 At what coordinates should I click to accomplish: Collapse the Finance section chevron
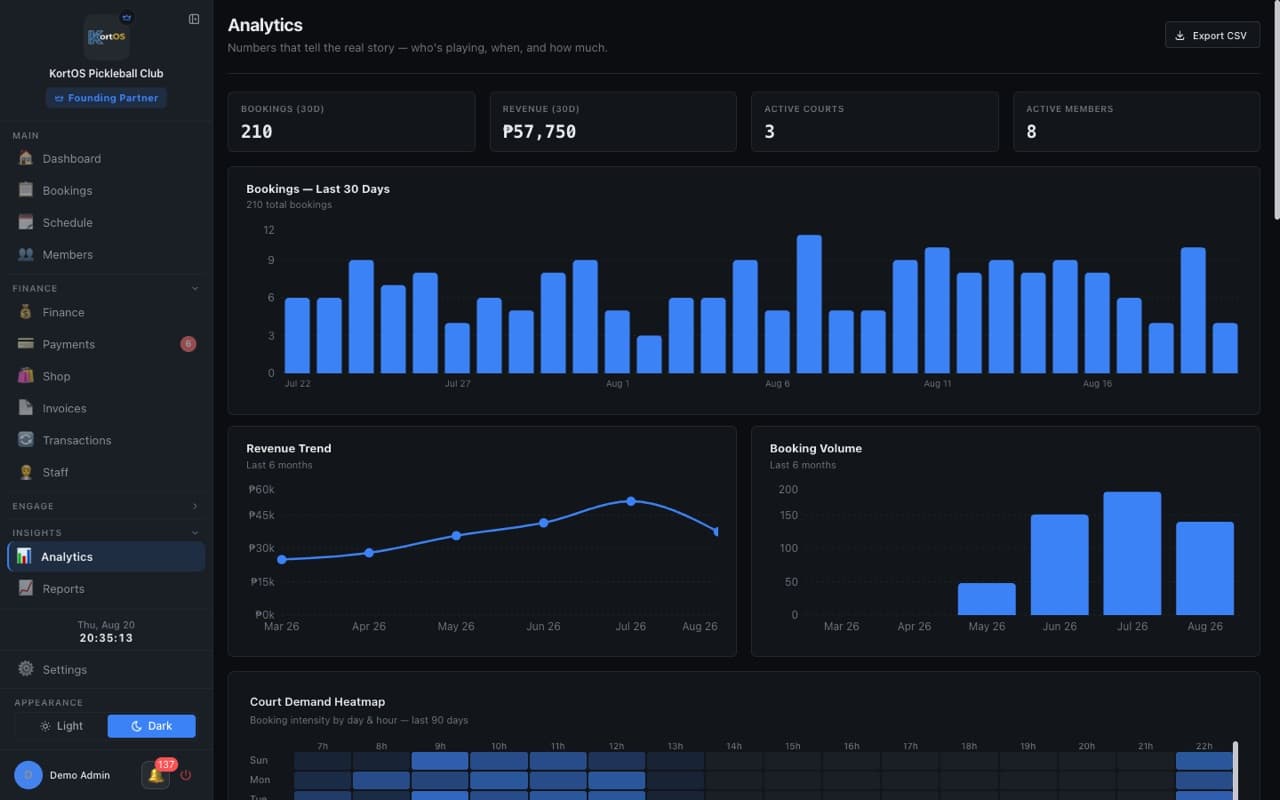[x=195, y=288]
